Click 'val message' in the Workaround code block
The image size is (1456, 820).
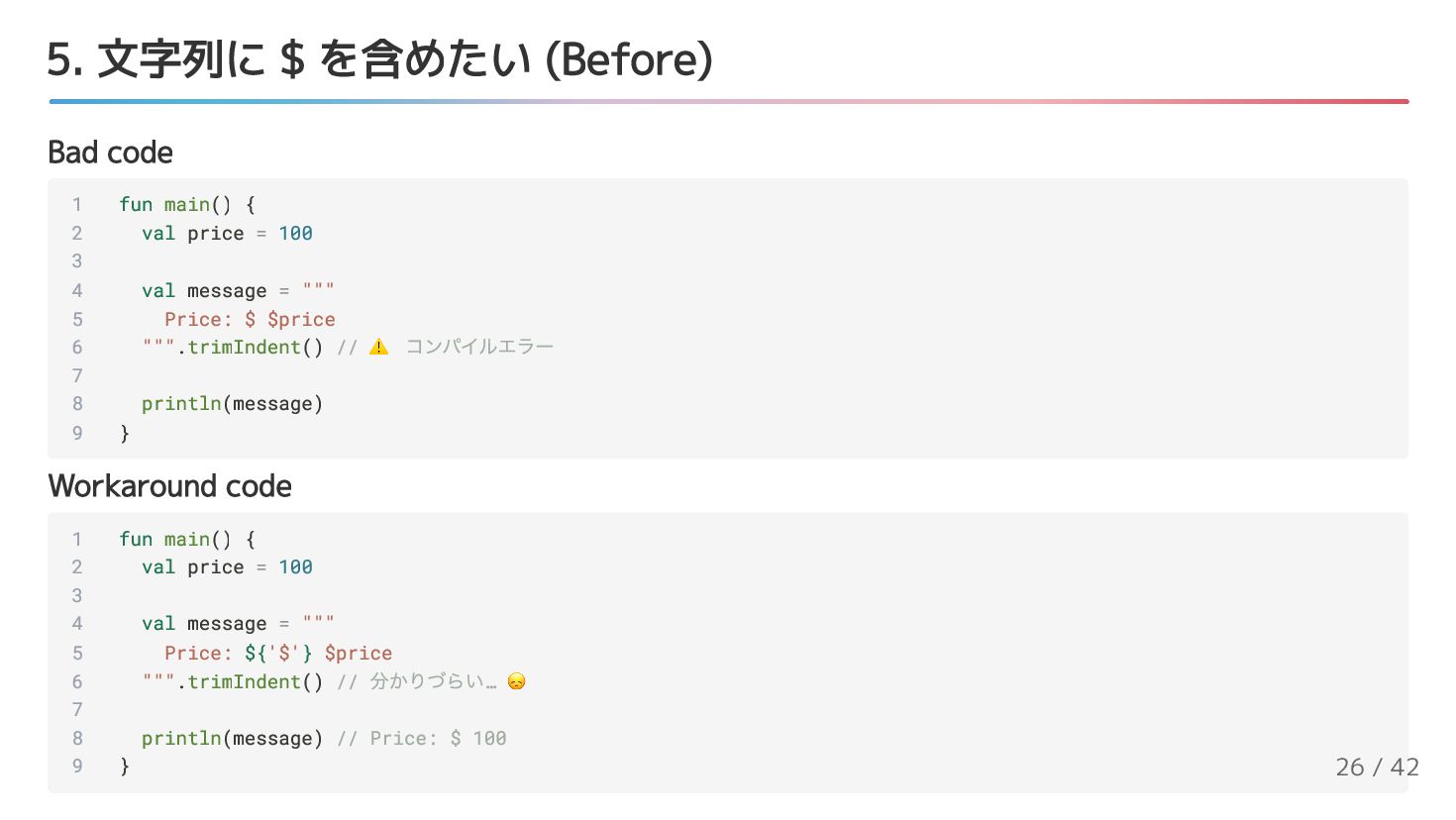point(204,624)
